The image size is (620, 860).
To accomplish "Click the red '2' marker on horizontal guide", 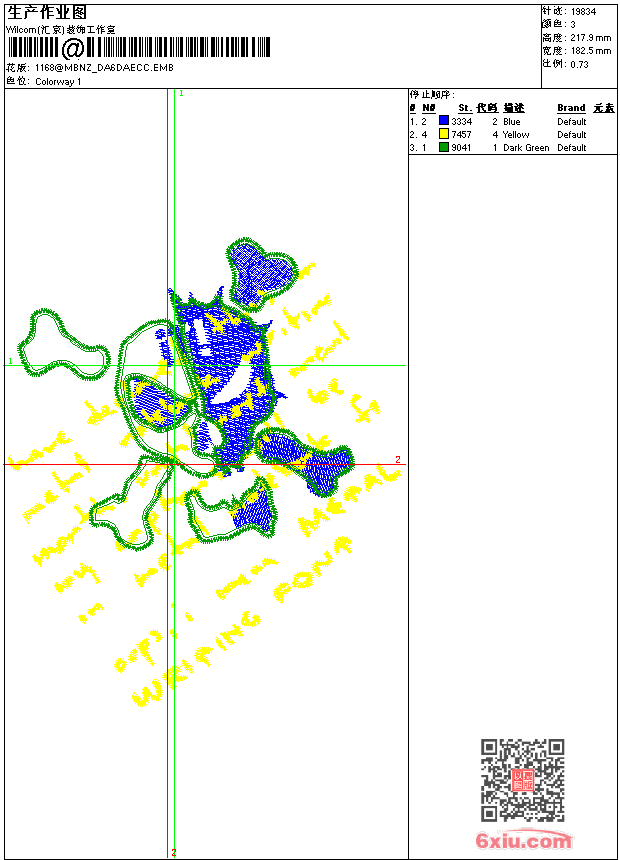I will point(398,460).
